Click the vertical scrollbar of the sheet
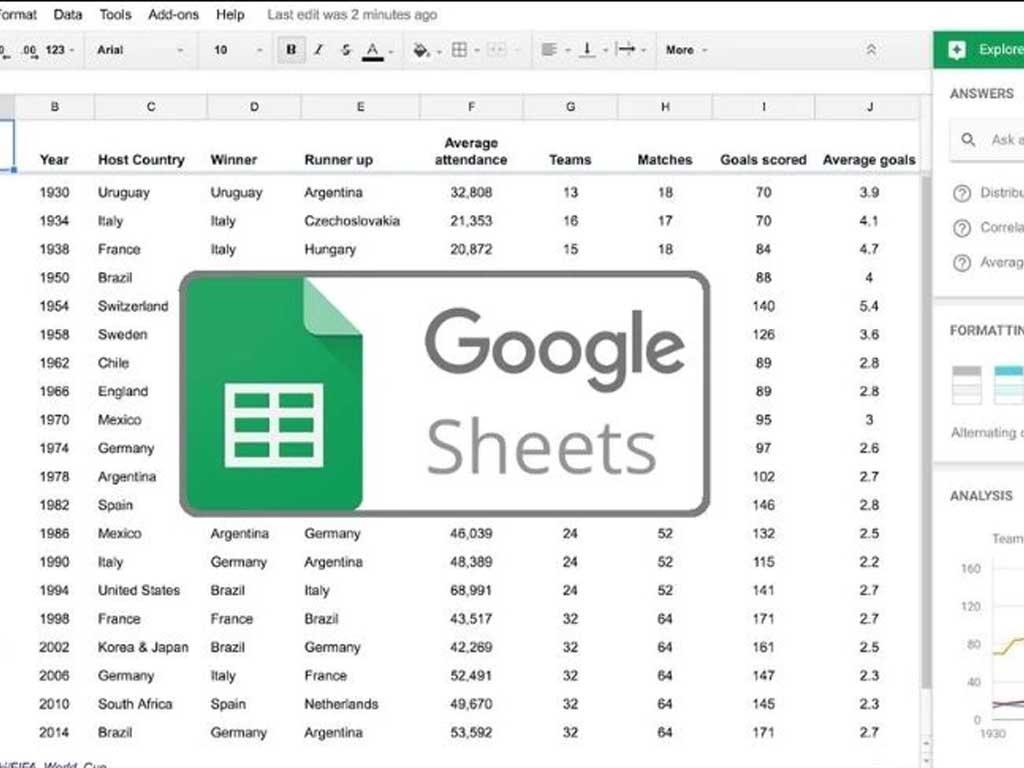1024x768 pixels. (926, 431)
